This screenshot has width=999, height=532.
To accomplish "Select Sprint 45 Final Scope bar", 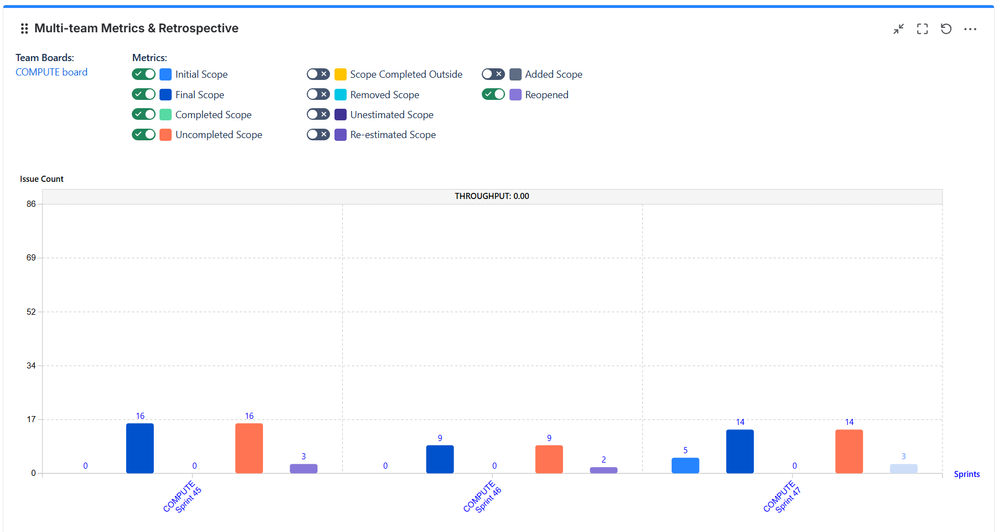I will [x=140, y=448].
